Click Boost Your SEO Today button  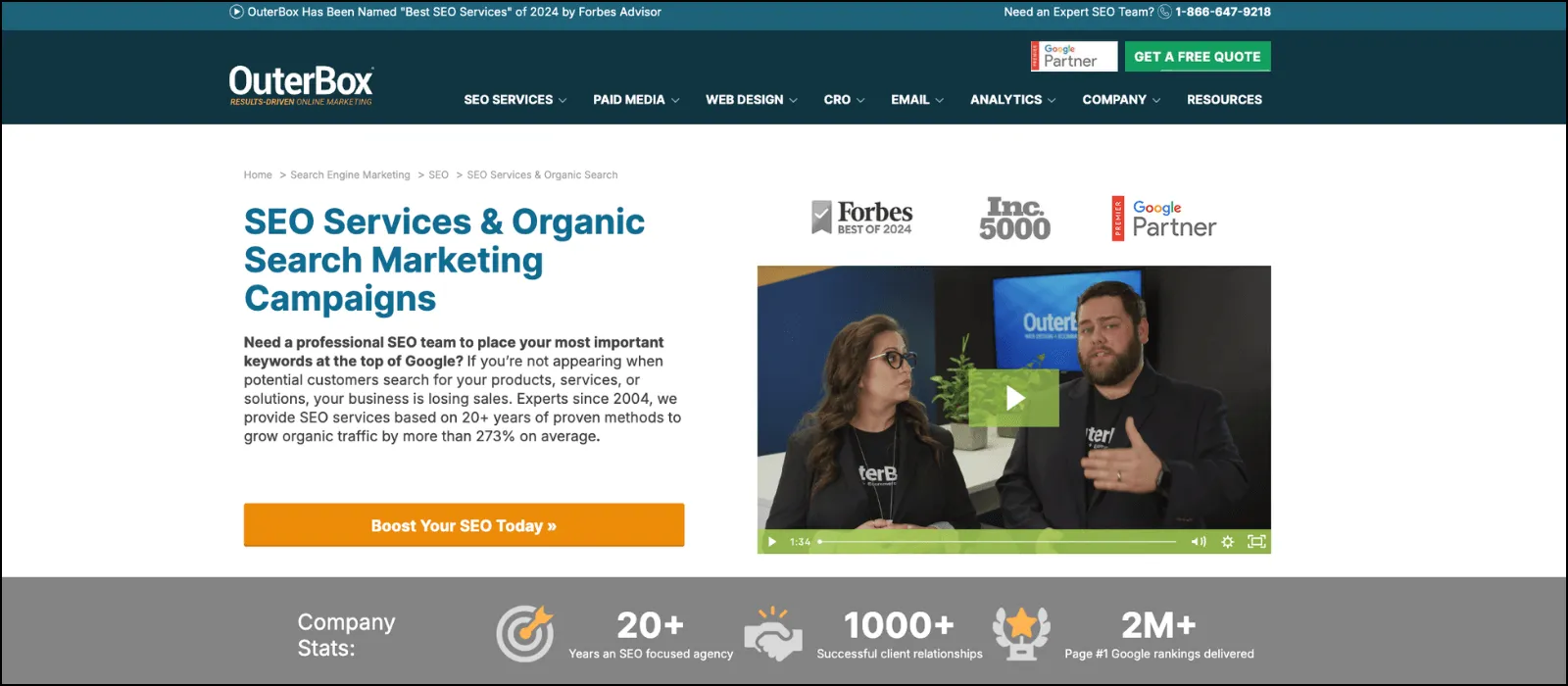tap(464, 525)
